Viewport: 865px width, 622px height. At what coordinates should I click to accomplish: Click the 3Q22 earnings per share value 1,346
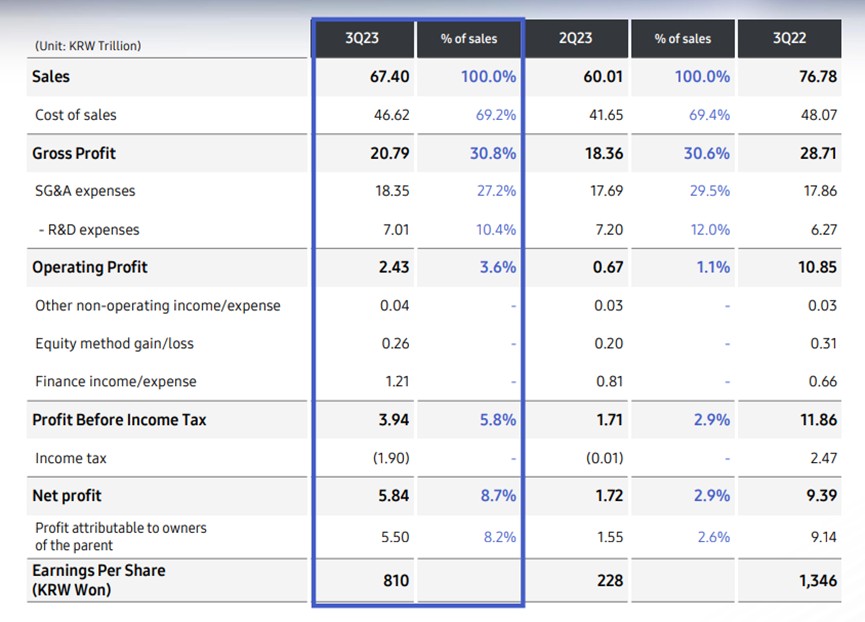(x=817, y=580)
